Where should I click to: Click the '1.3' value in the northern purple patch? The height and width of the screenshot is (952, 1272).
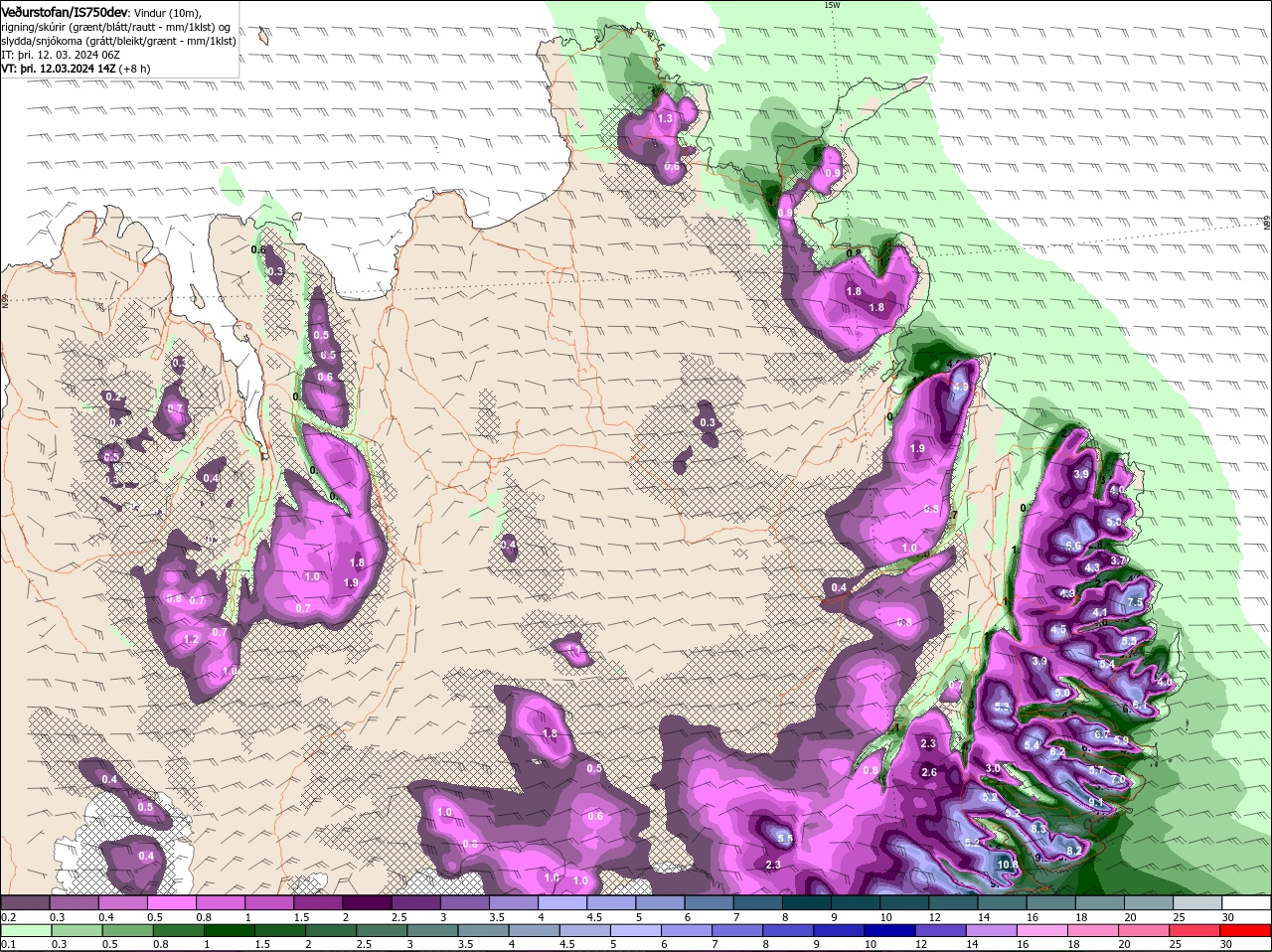(x=665, y=118)
